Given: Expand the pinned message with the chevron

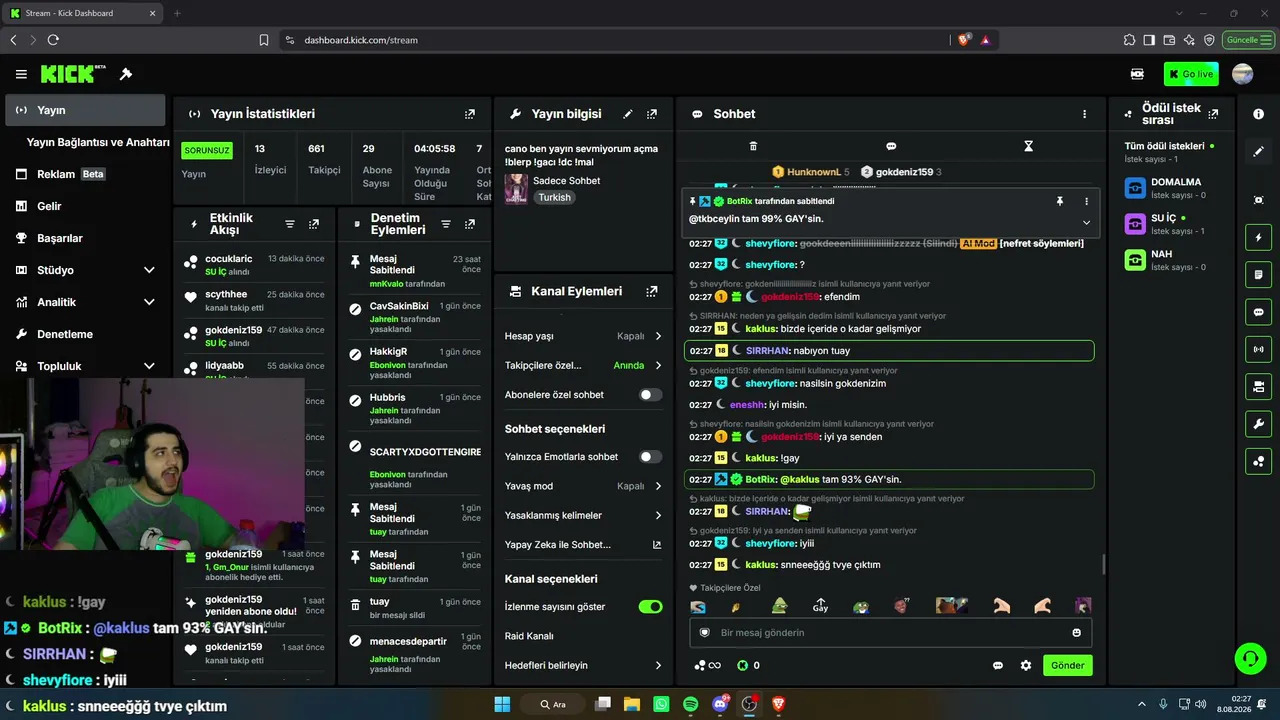Looking at the screenshot, I should 1086,222.
